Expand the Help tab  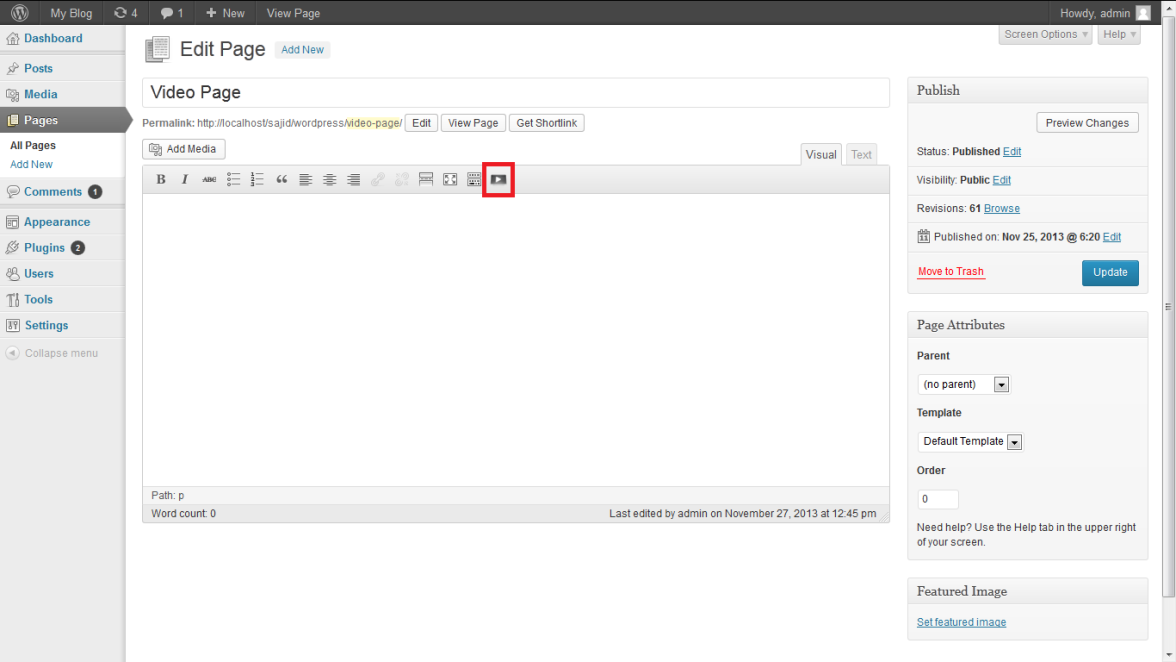point(1118,34)
